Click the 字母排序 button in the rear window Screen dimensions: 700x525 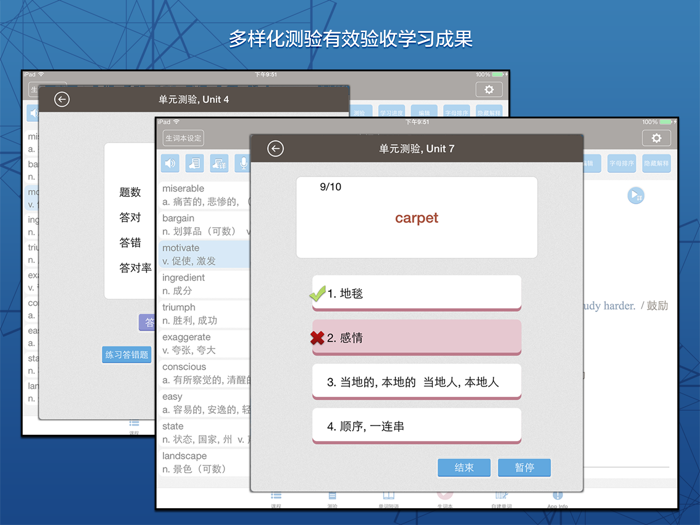pyautogui.click(x=456, y=112)
